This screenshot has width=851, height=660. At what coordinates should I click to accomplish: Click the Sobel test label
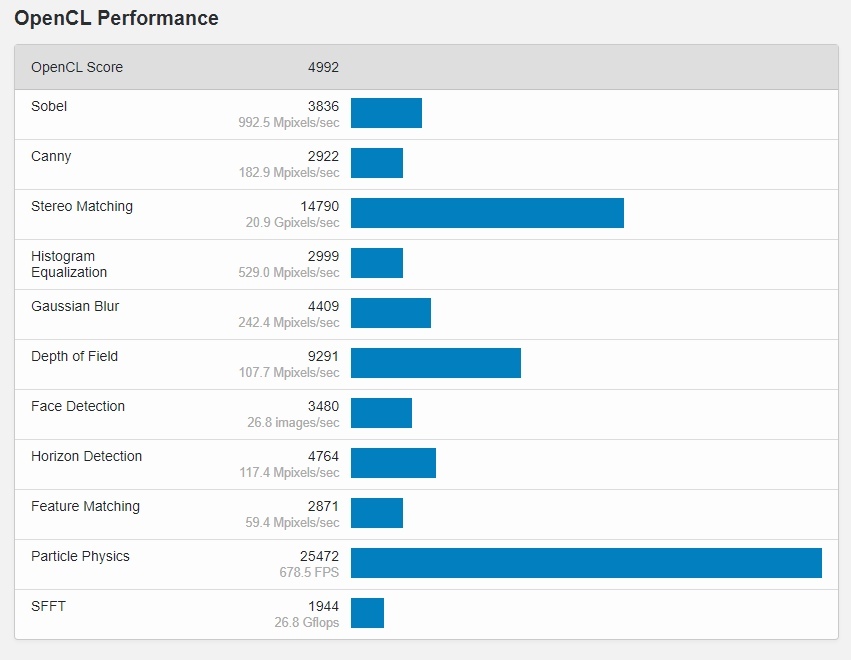click(49, 106)
